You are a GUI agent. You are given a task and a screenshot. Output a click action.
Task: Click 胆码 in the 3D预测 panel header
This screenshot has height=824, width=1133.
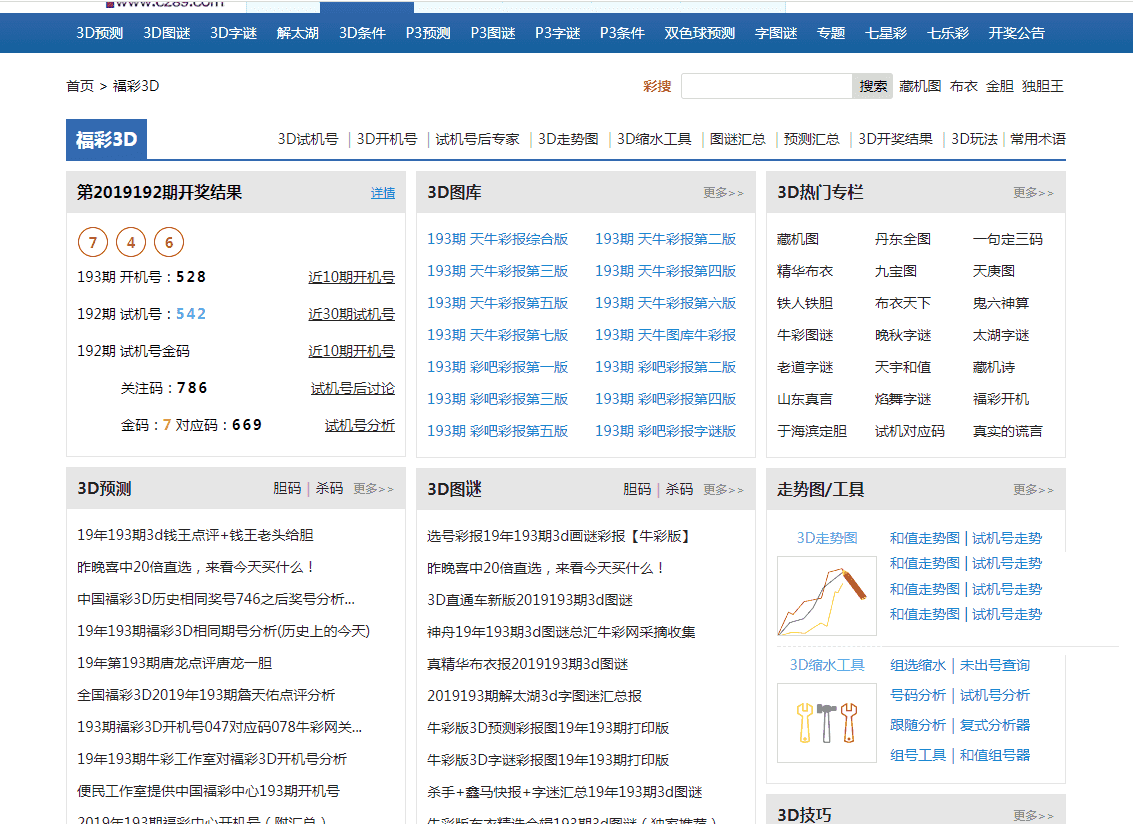pos(287,489)
